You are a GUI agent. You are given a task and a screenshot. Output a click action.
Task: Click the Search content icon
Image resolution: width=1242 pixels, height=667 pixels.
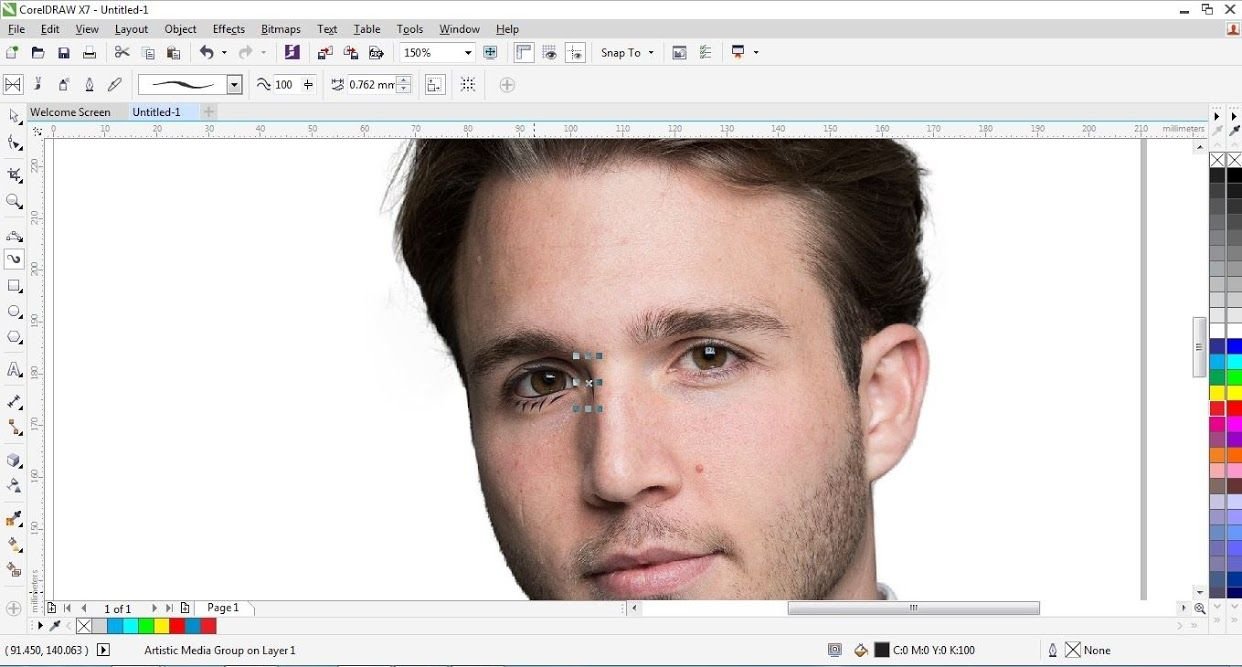pos(292,53)
